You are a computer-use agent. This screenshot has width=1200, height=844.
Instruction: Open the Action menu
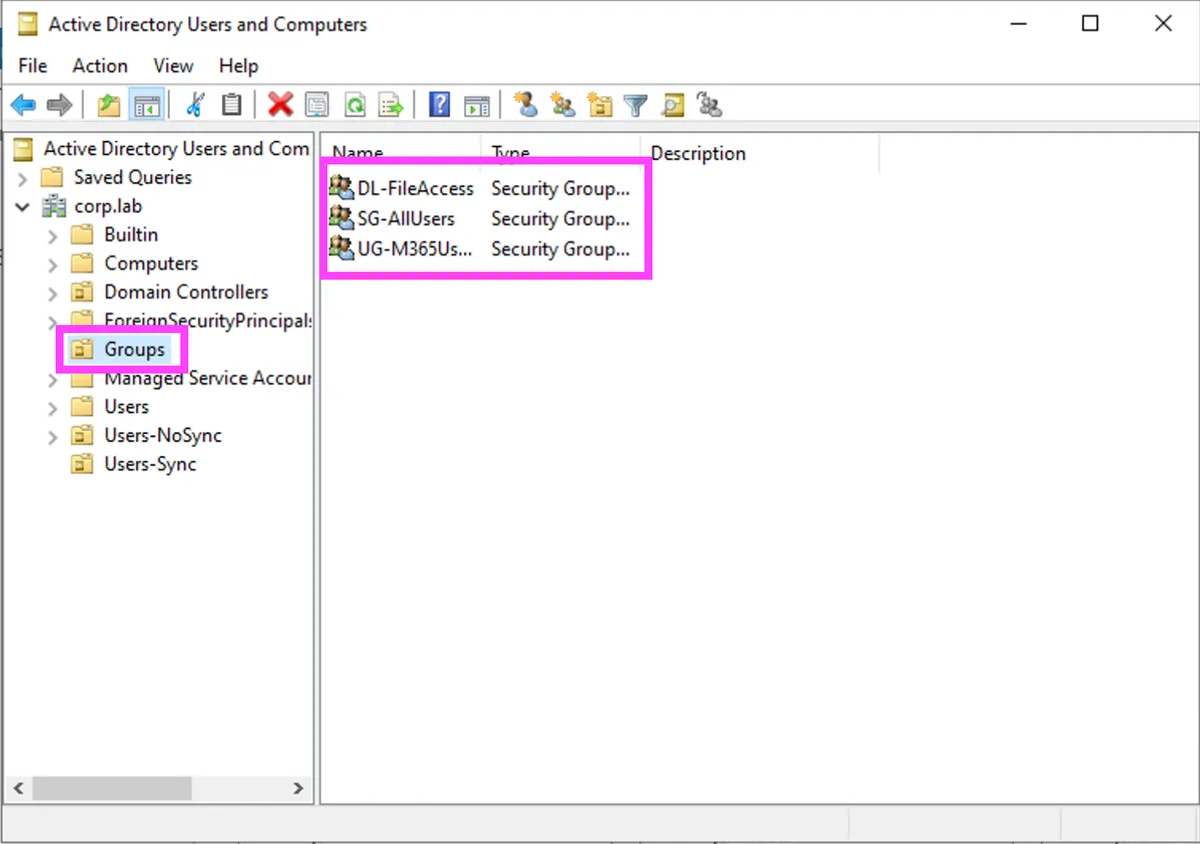[x=100, y=66]
